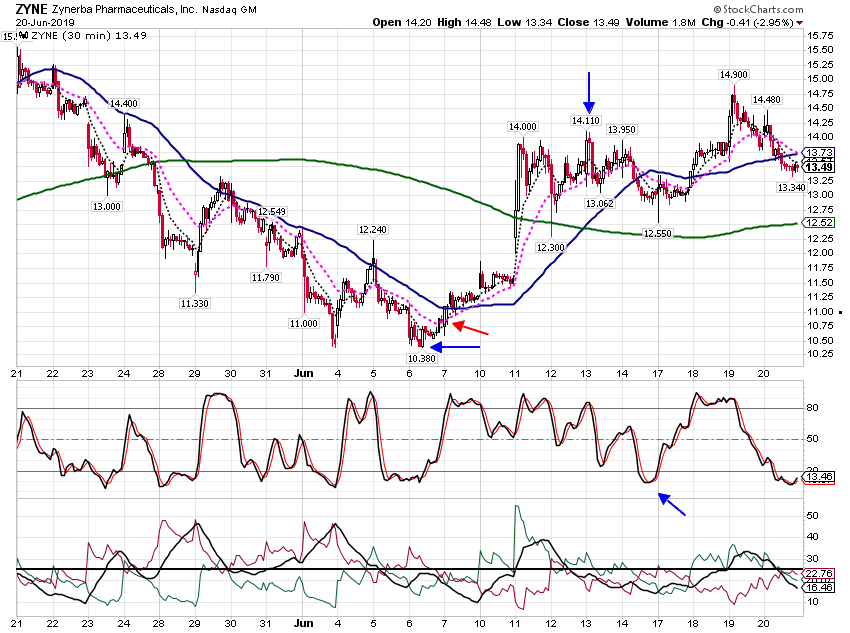Click the 13.062 low label

point(600,204)
